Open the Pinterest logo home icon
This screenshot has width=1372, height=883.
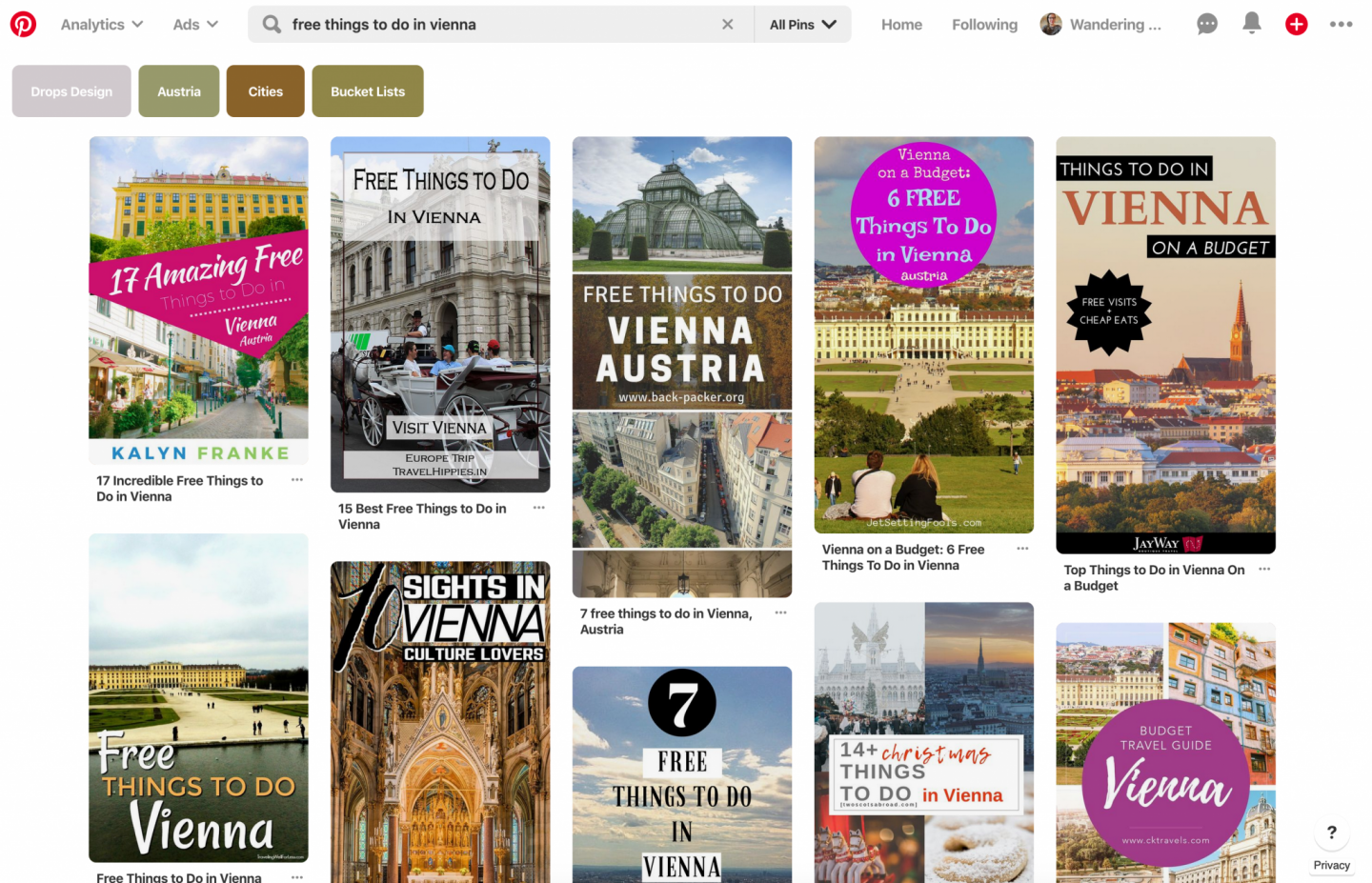[x=23, y=24]
